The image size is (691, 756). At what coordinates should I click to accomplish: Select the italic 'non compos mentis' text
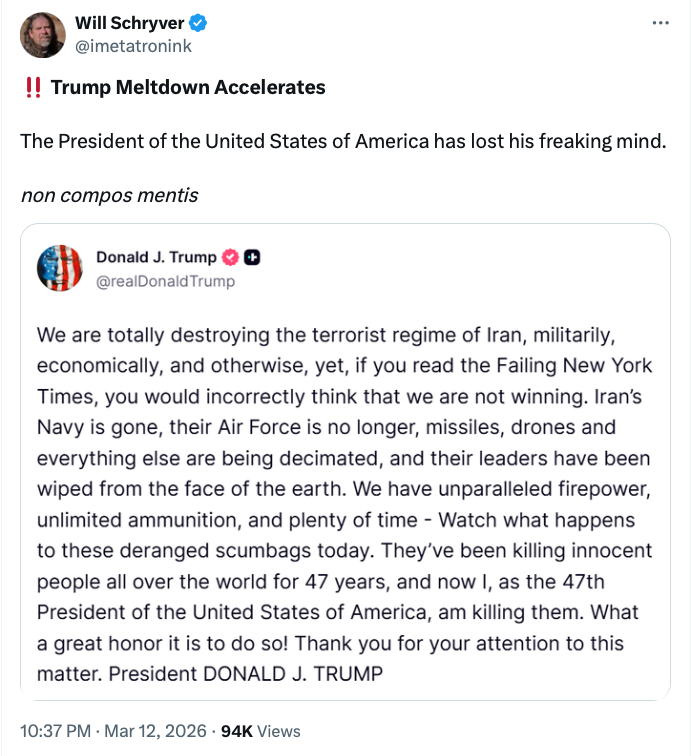109,194
